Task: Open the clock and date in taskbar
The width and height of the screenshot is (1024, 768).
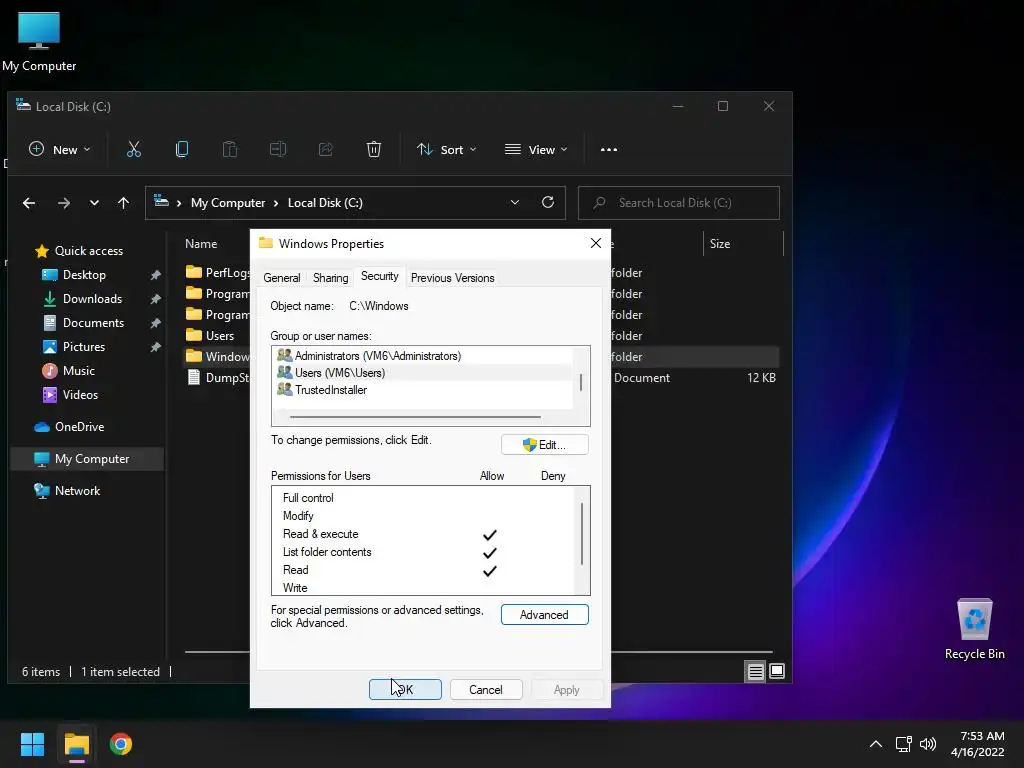Action: [978, 744]
